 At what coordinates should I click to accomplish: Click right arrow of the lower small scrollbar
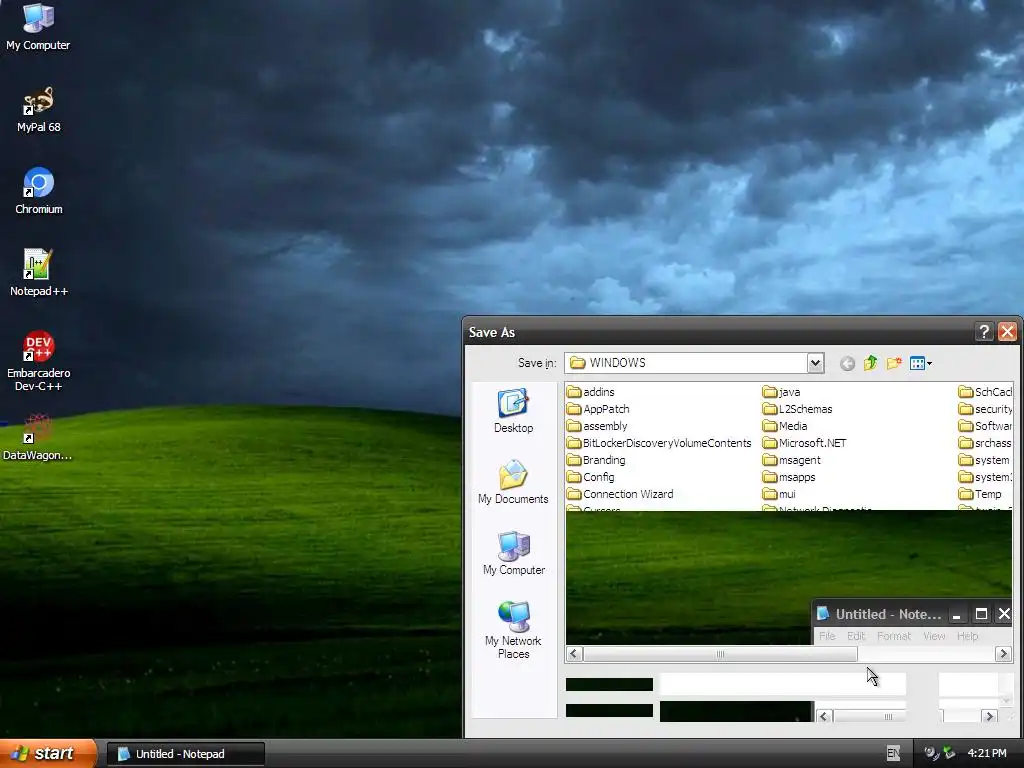click(990, 716)
